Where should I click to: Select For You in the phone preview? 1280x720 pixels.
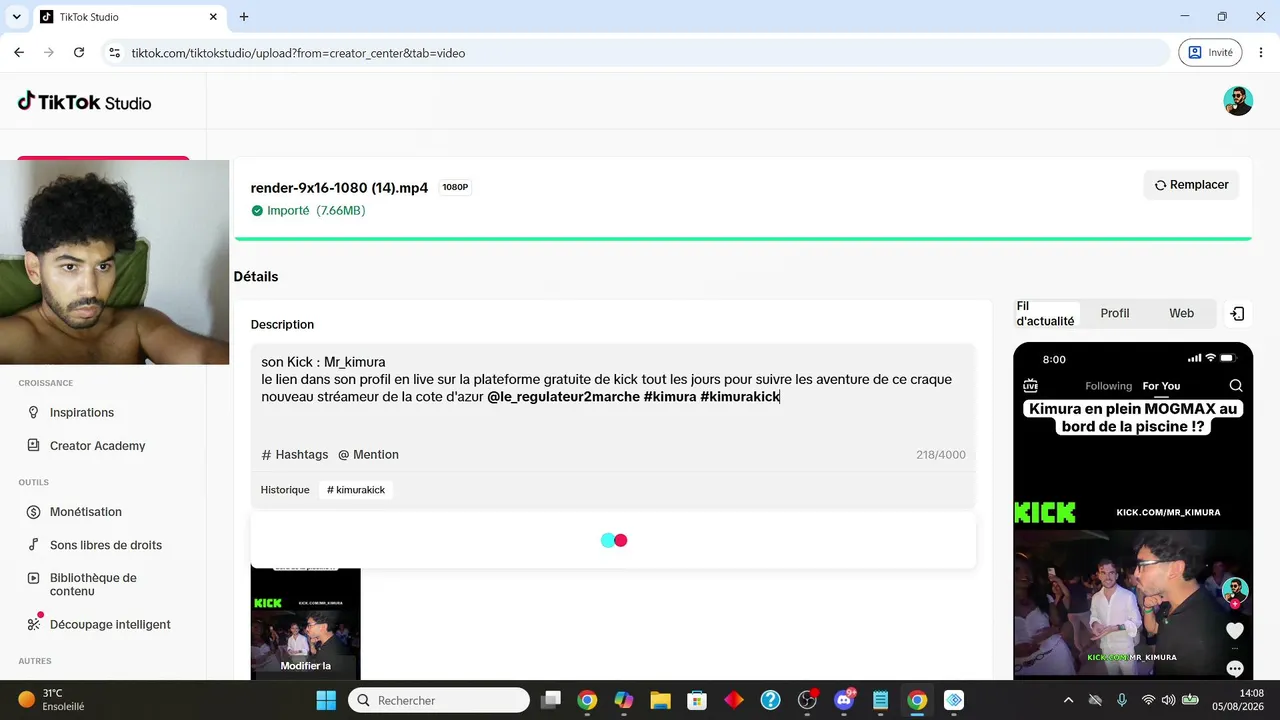click(x=1161, y=386)
